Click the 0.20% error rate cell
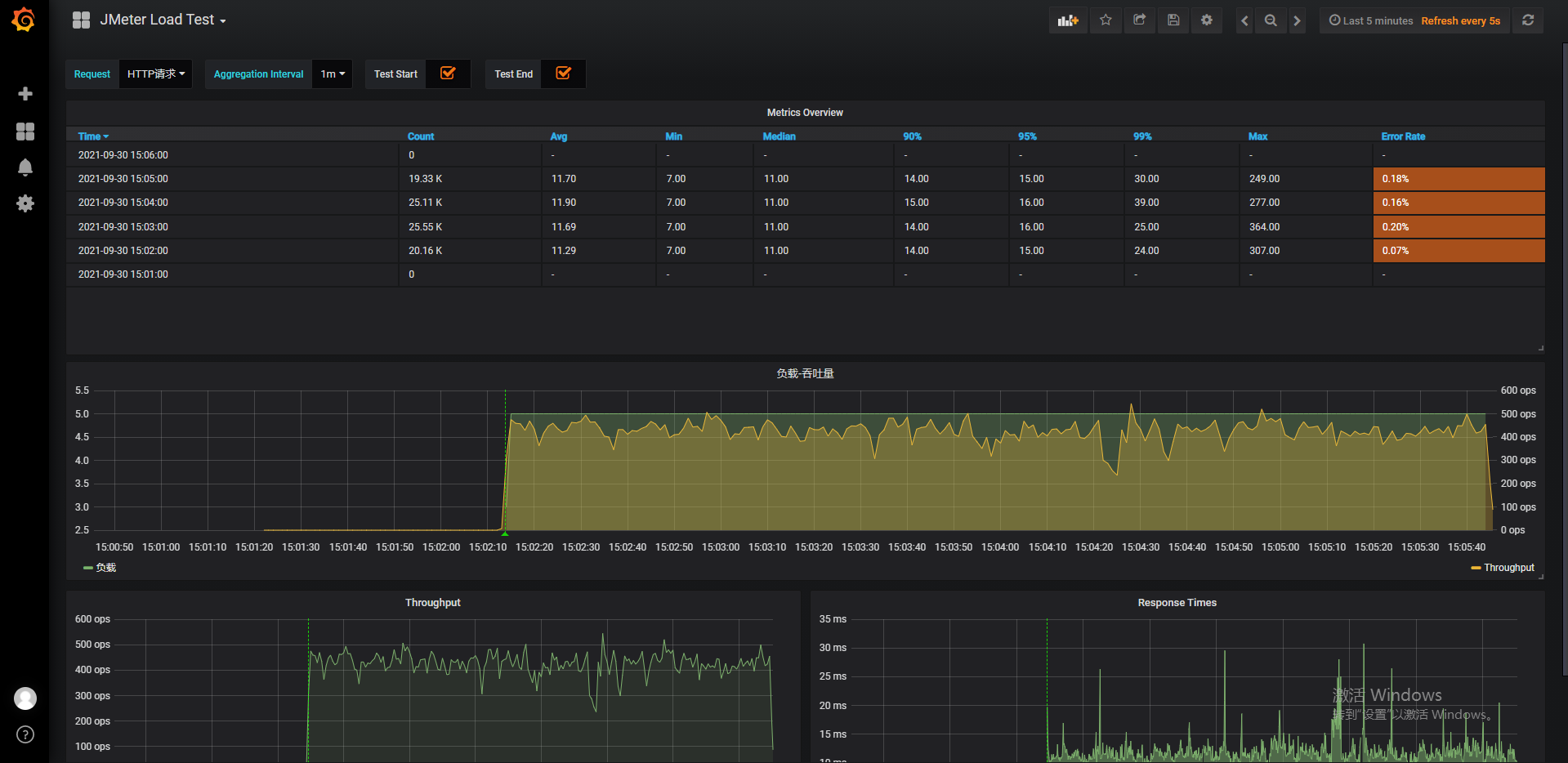This screenshot has width=1568, height=763. point(1459,227)
